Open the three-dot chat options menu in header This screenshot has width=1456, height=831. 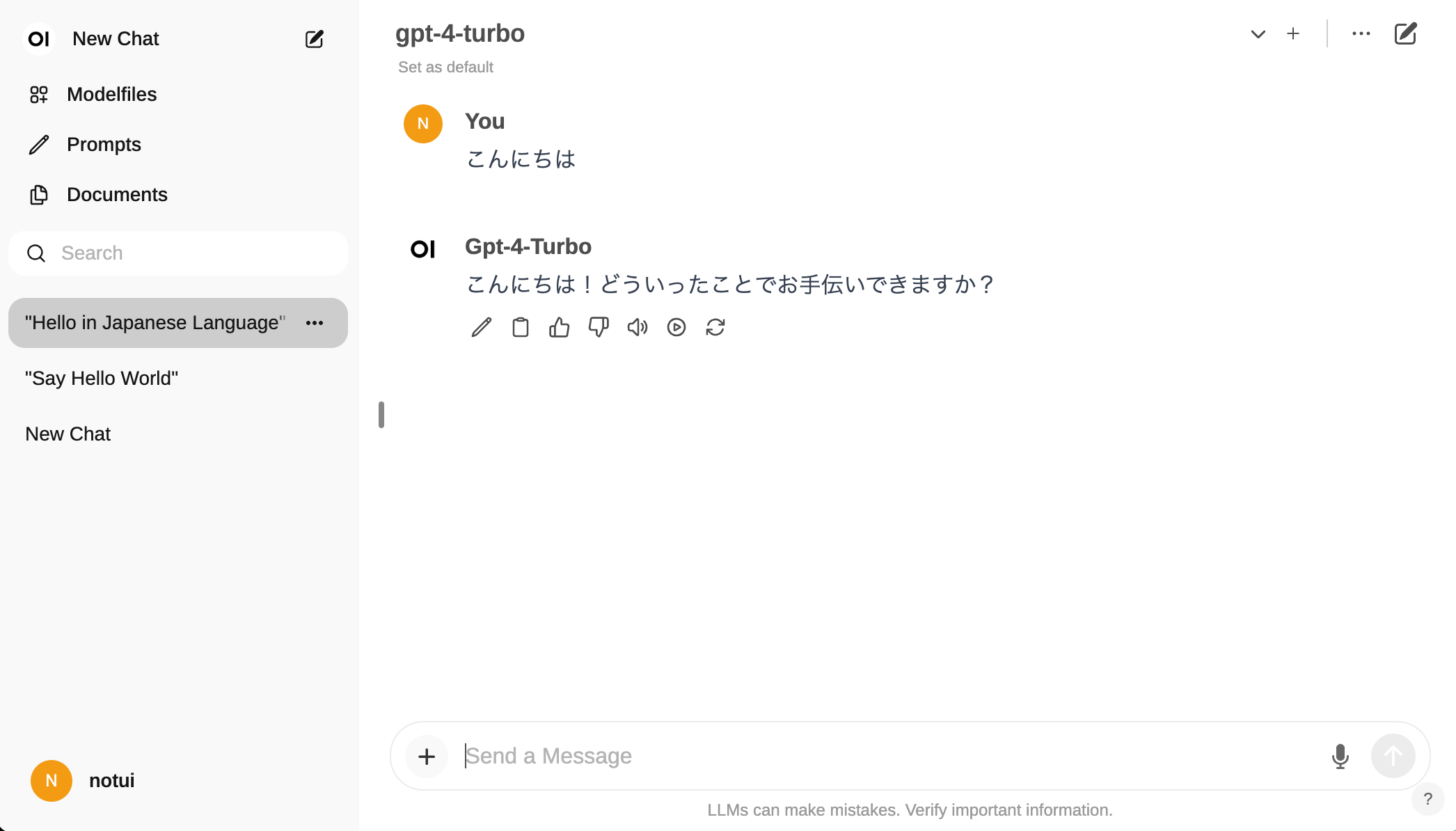click(x=1361, y=34)
